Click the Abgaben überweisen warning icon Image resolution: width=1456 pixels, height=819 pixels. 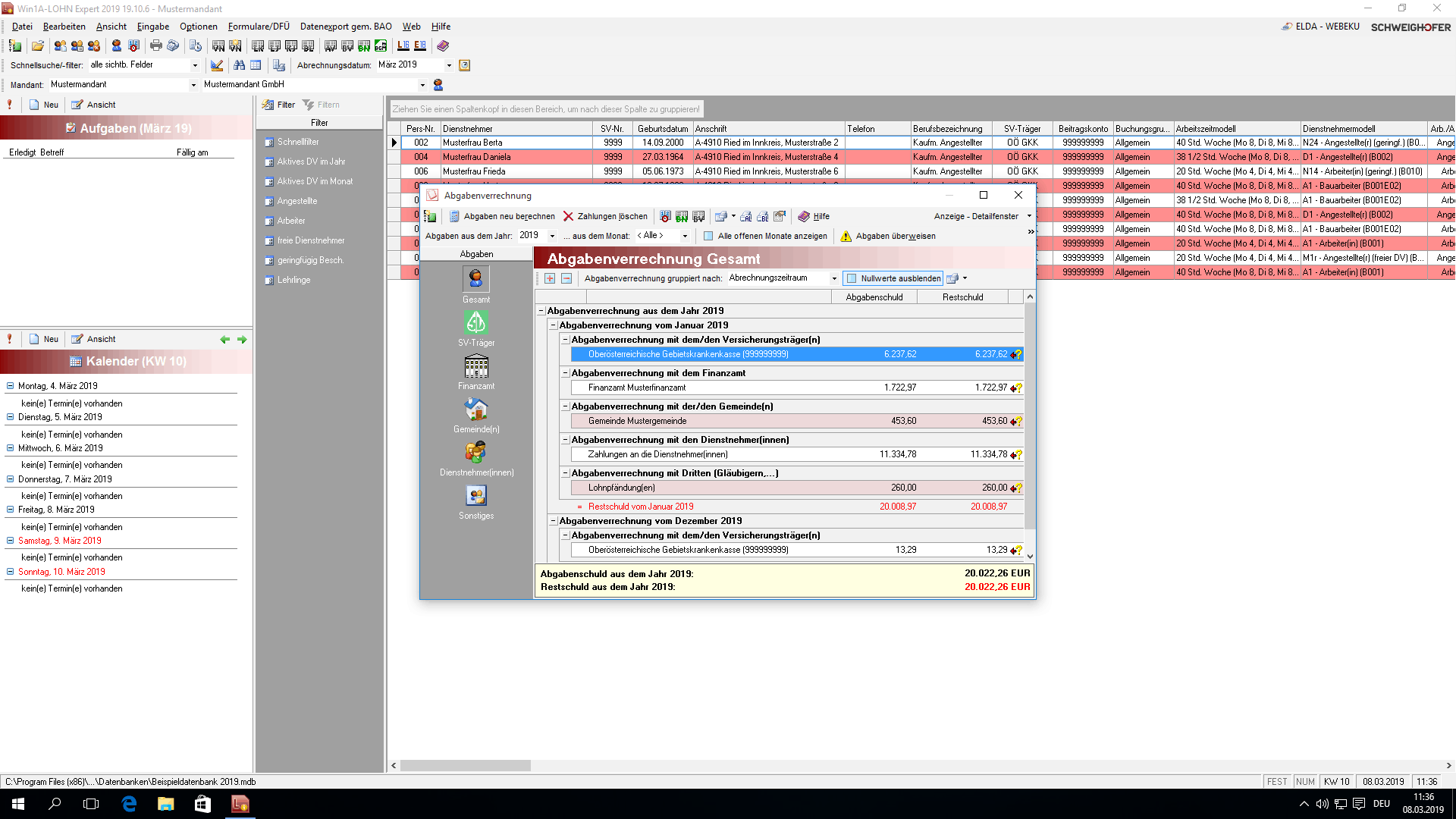point(846,236)
